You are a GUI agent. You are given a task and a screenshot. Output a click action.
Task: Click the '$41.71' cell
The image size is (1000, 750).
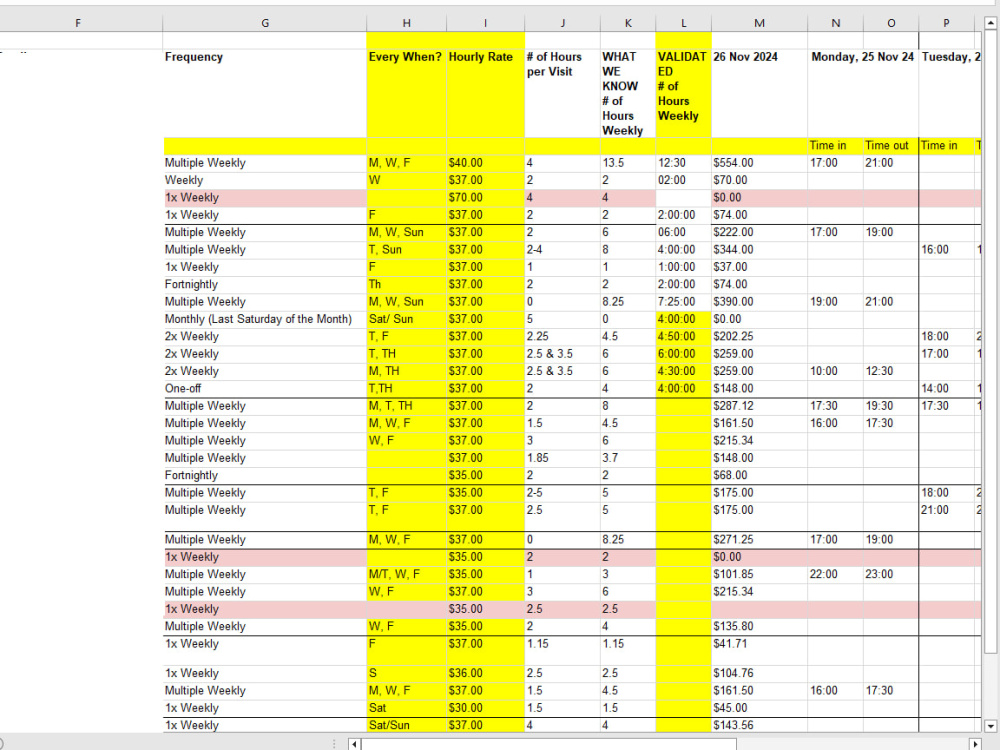point(759,651)
